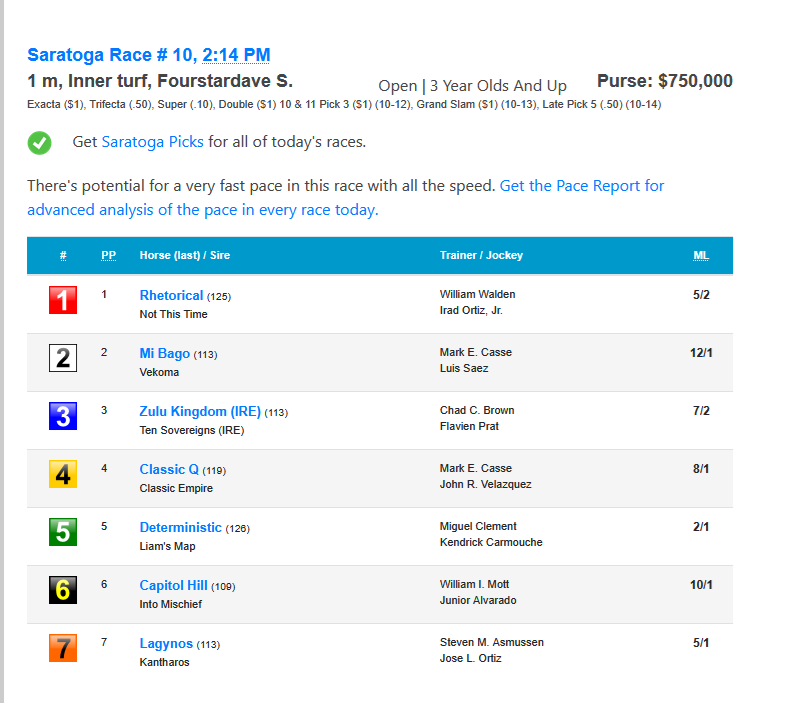Click the green number 5 saddle cloth icon
The height and width of the screenshot is (703, 785).
(x=63, y=532)
